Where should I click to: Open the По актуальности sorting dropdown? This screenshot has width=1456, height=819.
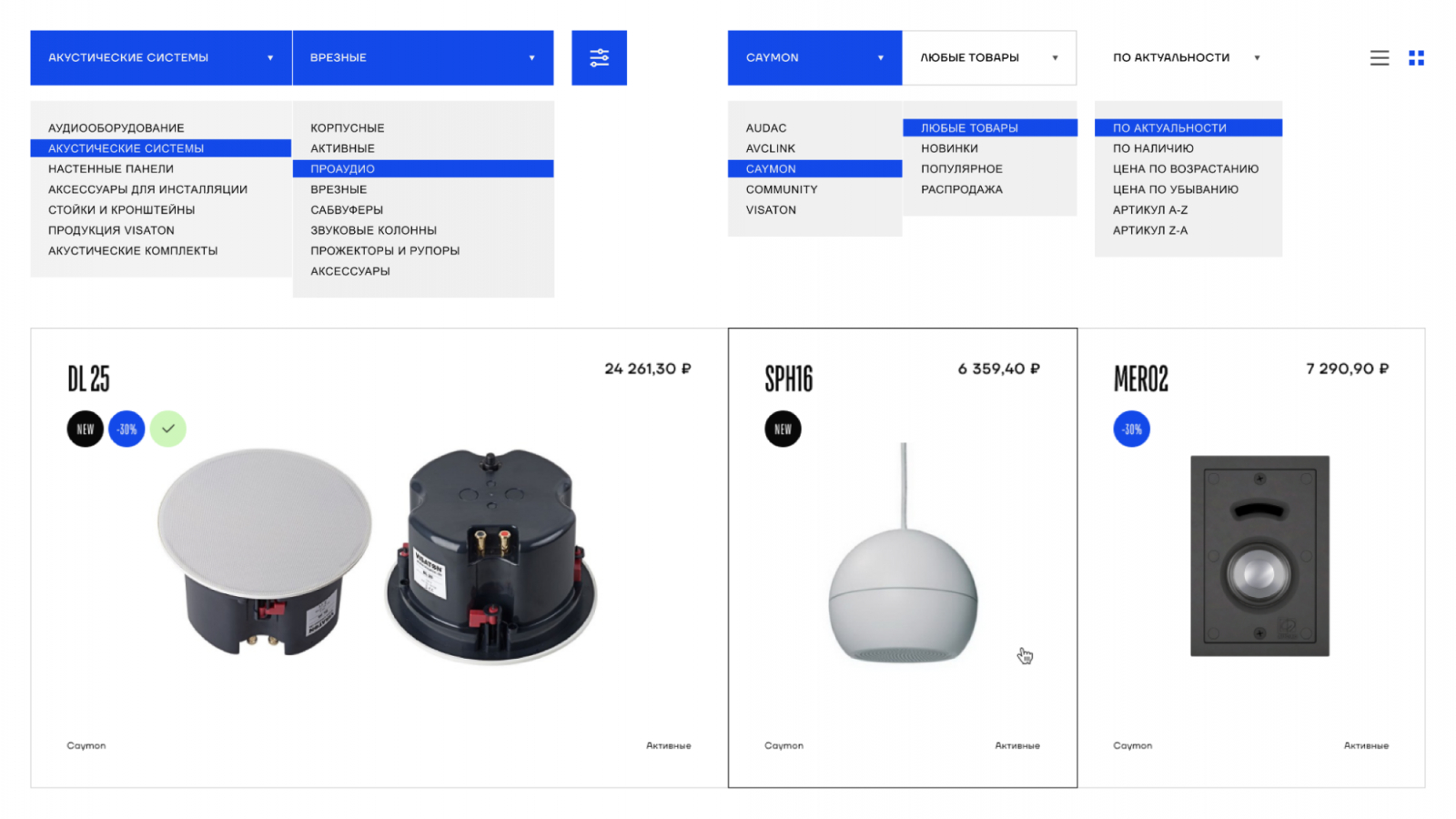coord(1187,57)
